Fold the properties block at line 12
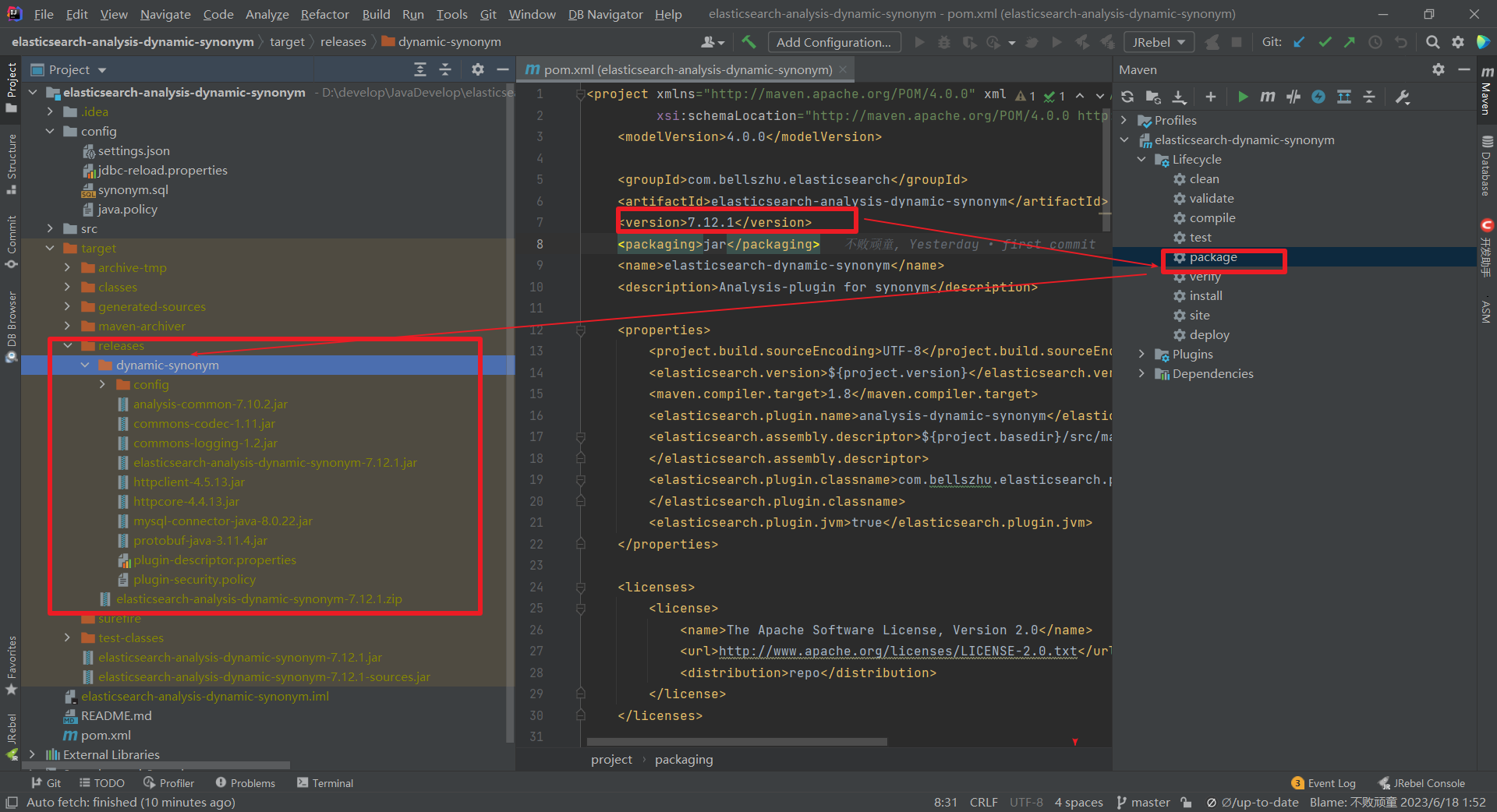The image size is (1497, 812). point(580,330)
